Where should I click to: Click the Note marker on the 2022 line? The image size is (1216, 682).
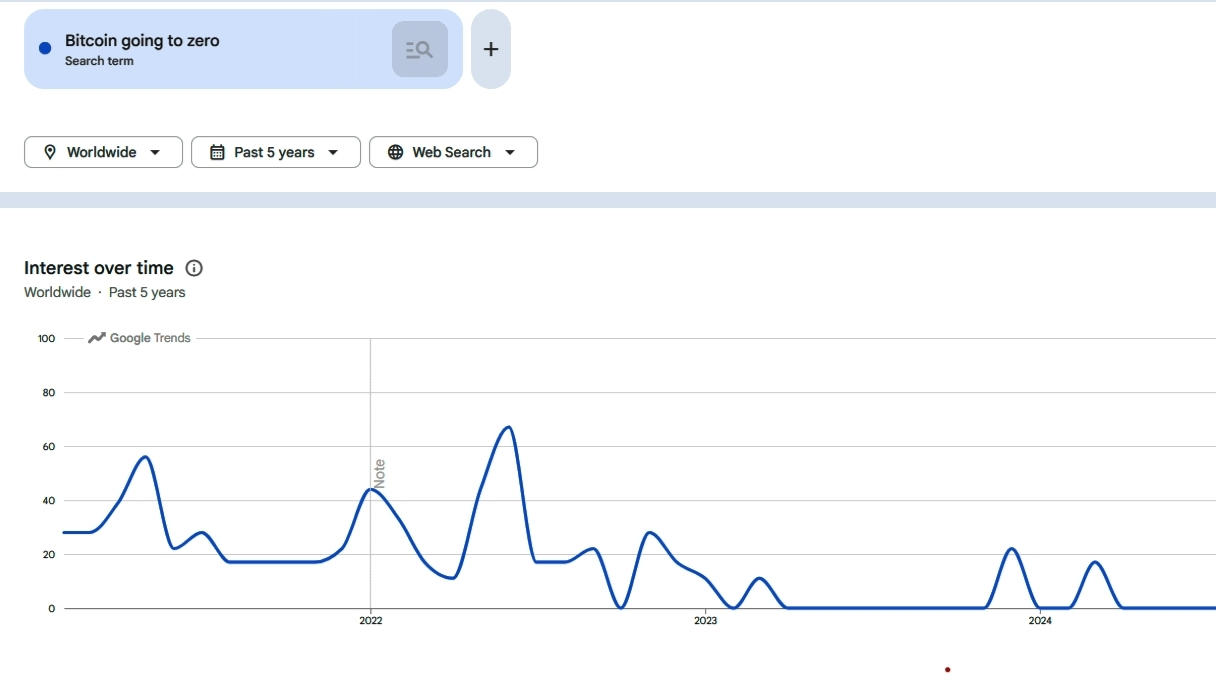coord(379,474)
